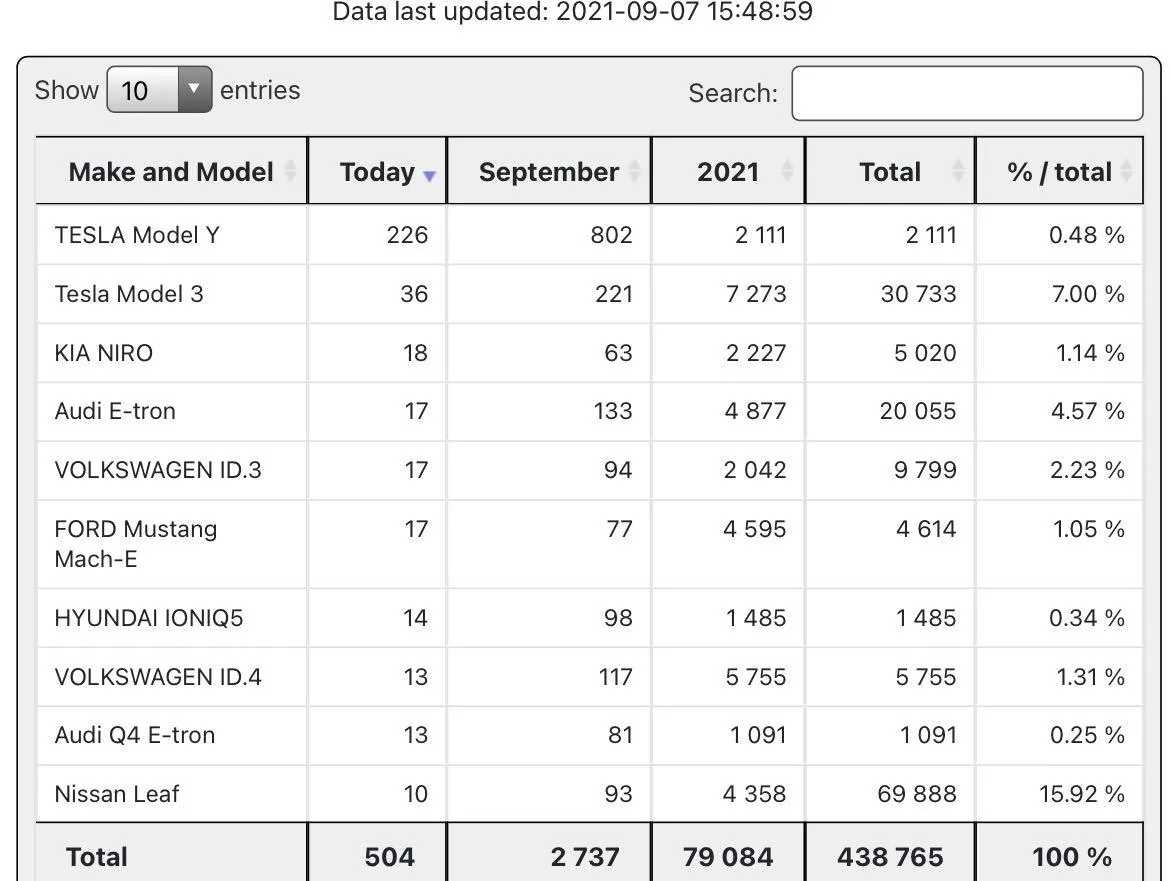Screen dimensions: 1170x881
Task: Focus the Search input field
Action: (x=967, y=93)
